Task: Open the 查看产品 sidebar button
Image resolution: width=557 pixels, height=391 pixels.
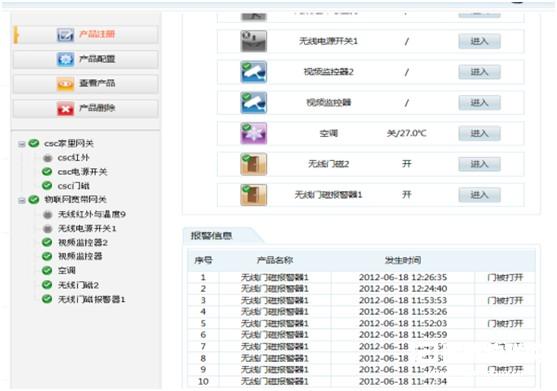Action: 86,83
